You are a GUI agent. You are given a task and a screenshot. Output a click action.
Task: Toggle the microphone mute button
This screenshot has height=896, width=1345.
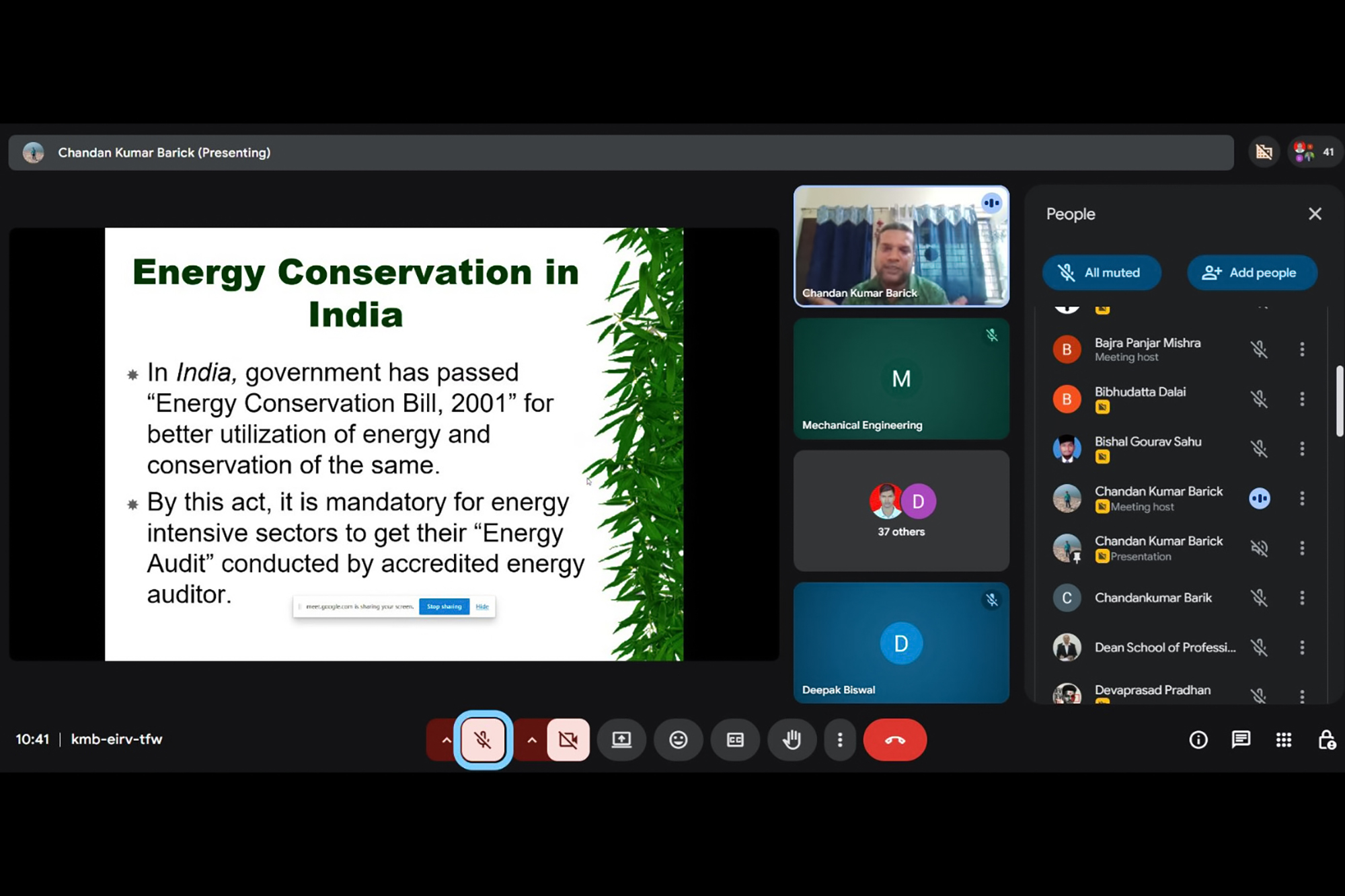pyautogui.click(x=483, y=740)
